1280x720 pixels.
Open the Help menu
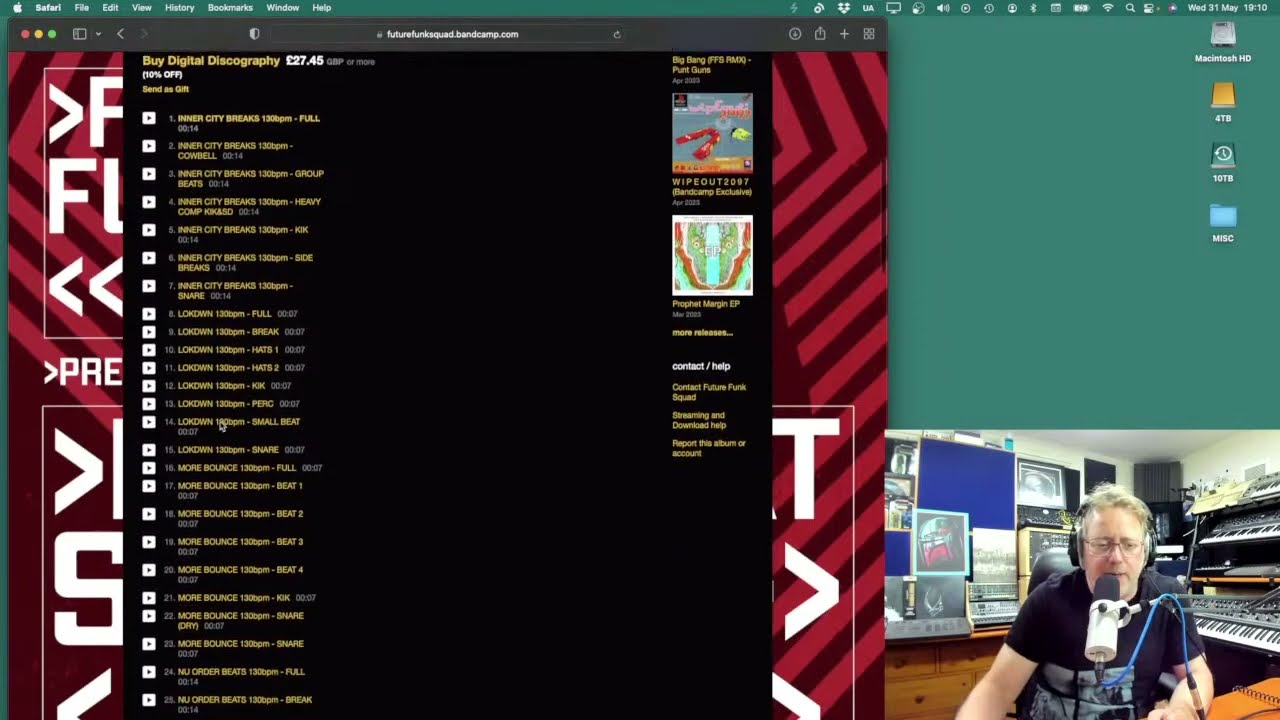click(322, 8)
